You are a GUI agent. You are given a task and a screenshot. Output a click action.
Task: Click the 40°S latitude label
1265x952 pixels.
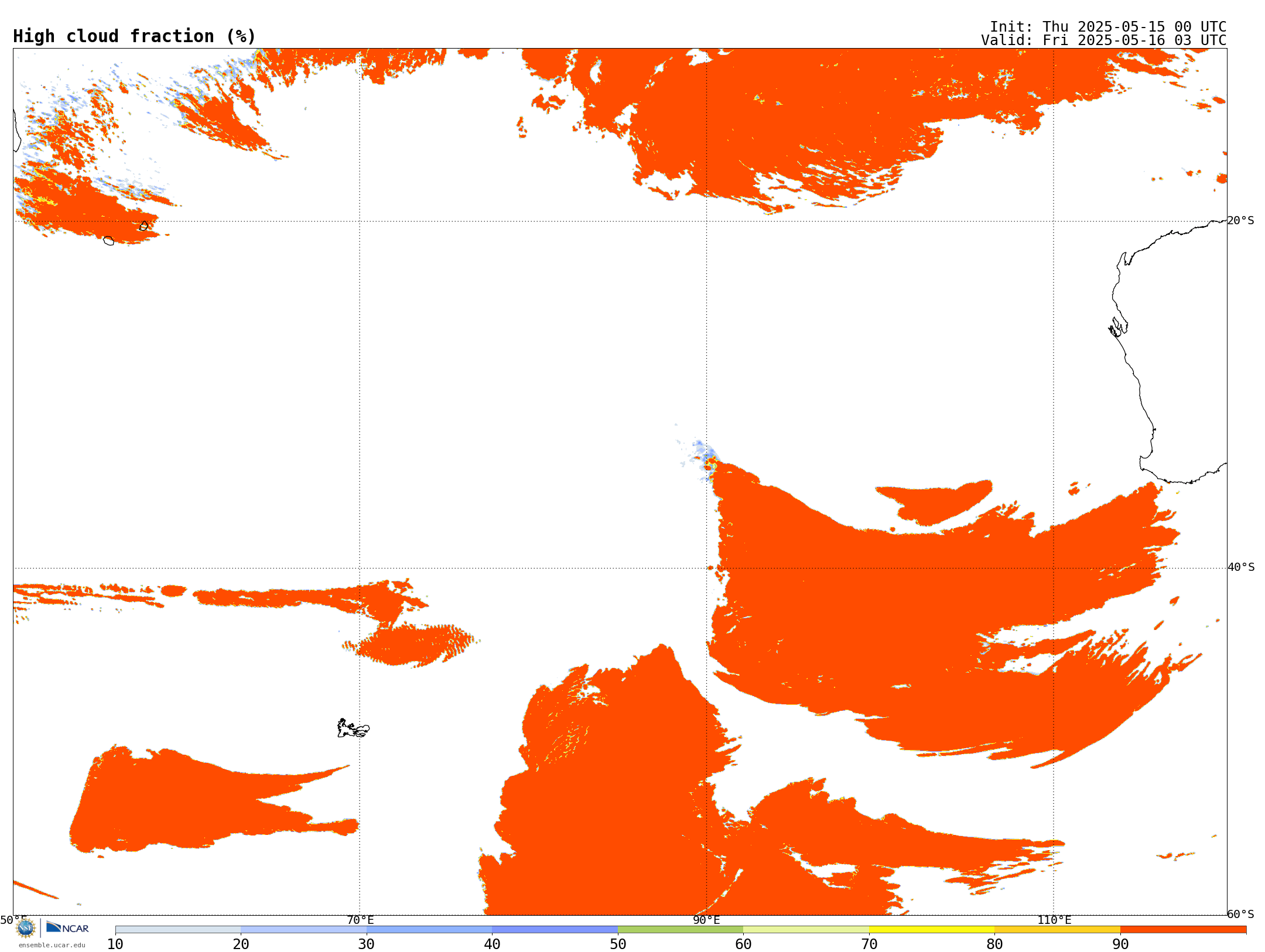click(1241, 567)
